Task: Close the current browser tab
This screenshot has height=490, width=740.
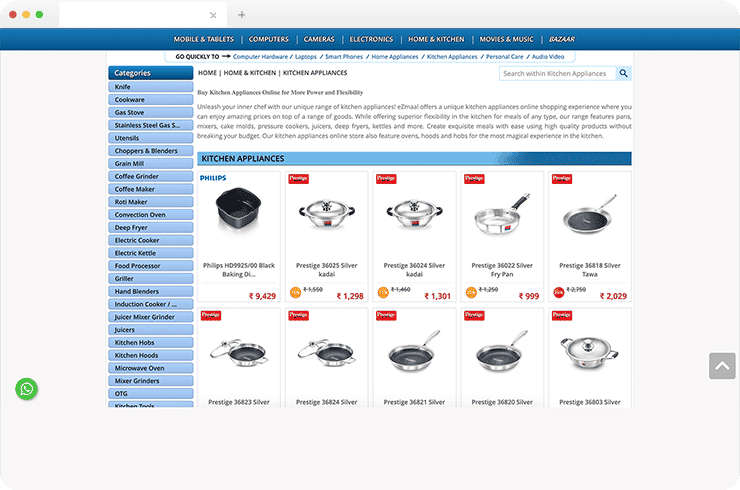Action: point(213,15)
